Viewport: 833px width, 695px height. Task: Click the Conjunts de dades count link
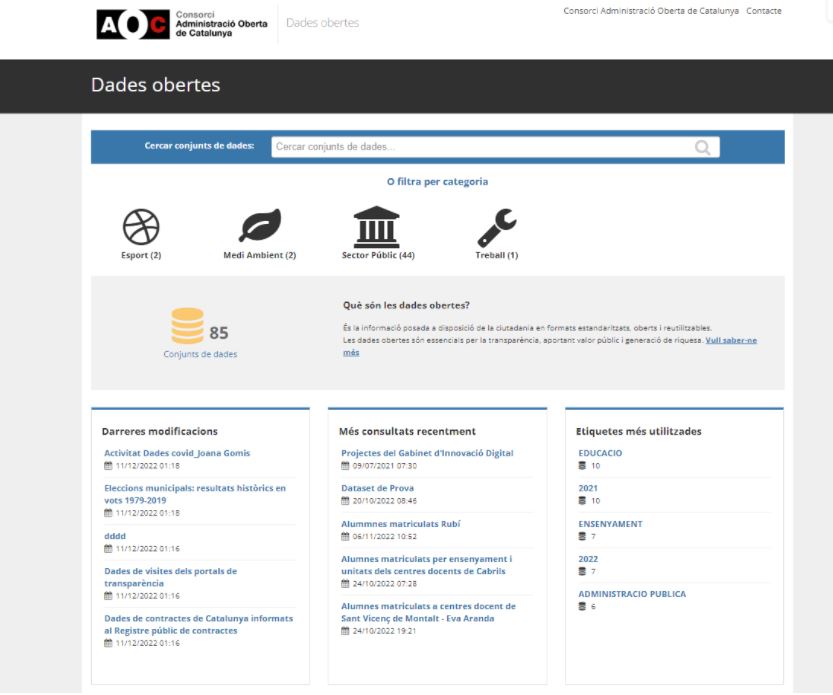pyautogui.click(x=200, y=354)
